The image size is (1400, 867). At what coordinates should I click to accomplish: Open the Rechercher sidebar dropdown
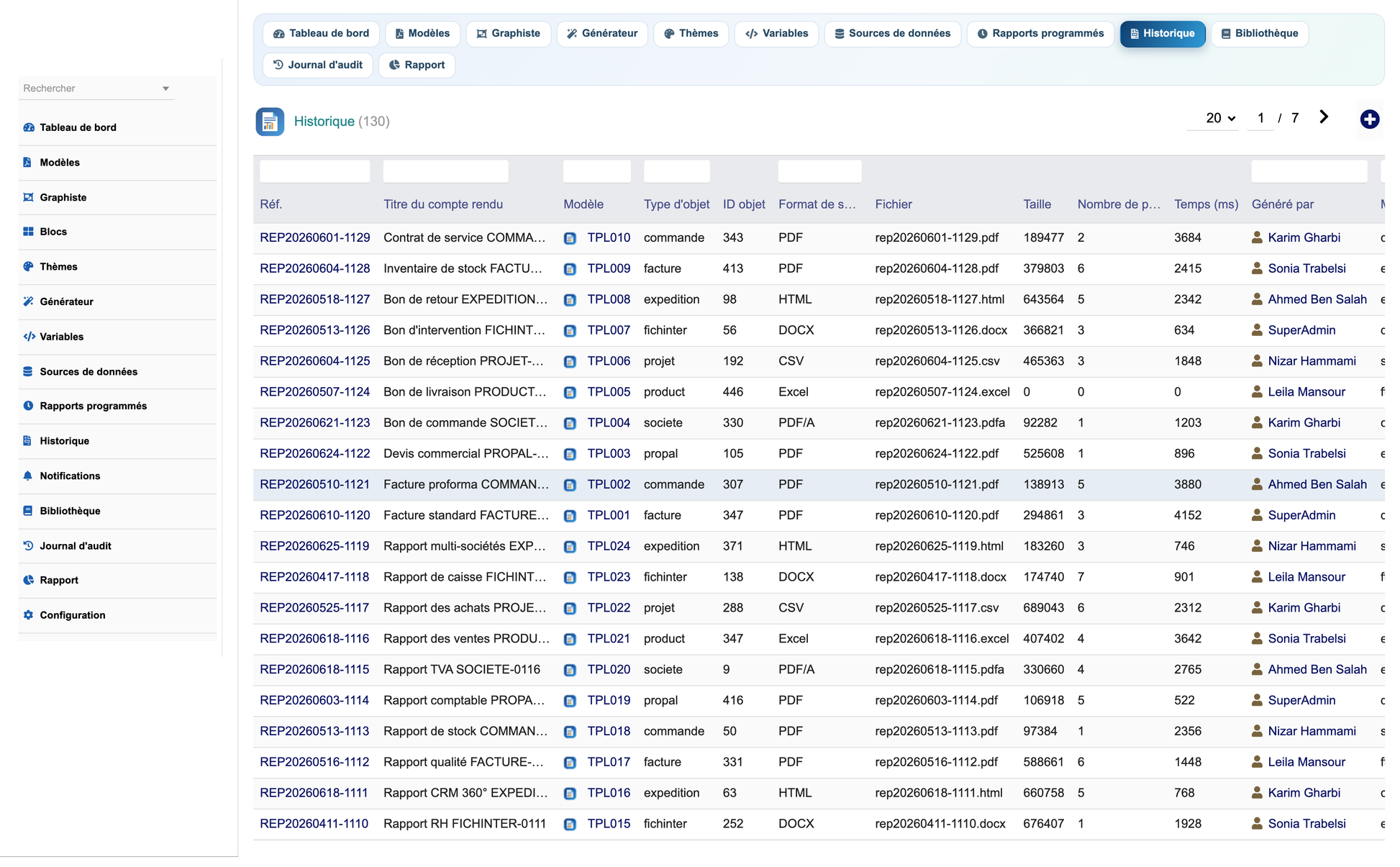click(x=96, y=88)
